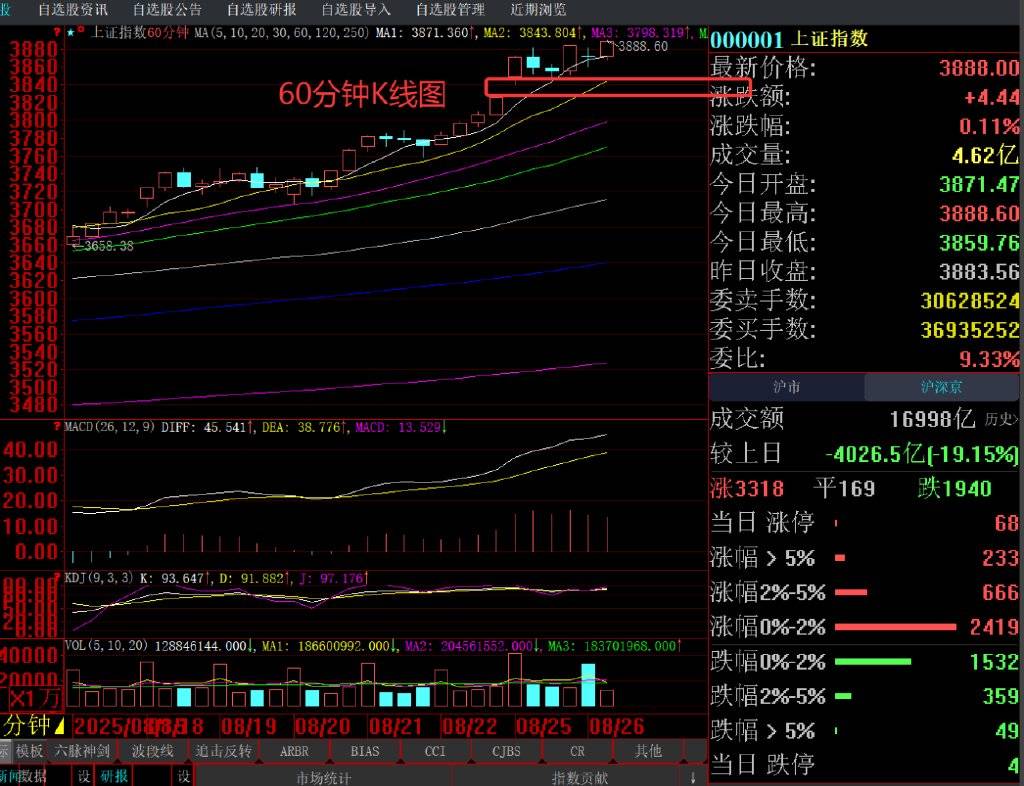Click the 设 settings icon right of 研报
The width and height of the screenshot is (1024, 786).
coord(184,776)
